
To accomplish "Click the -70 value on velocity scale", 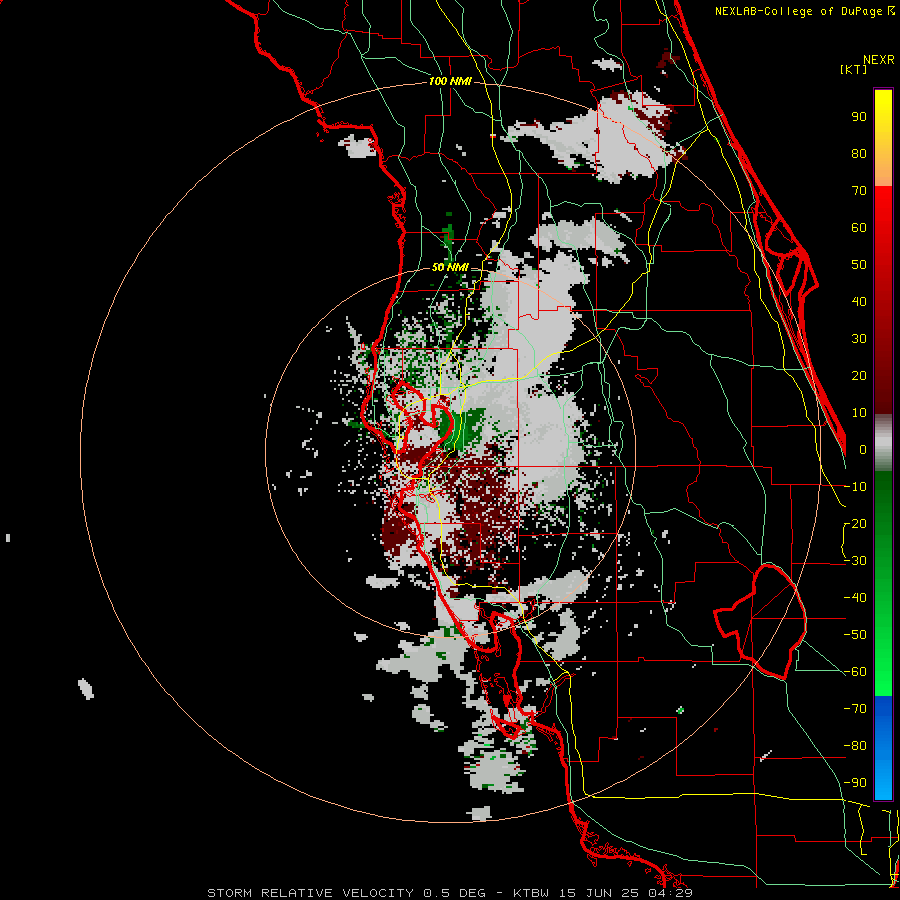I will click(x=855, y=709).
